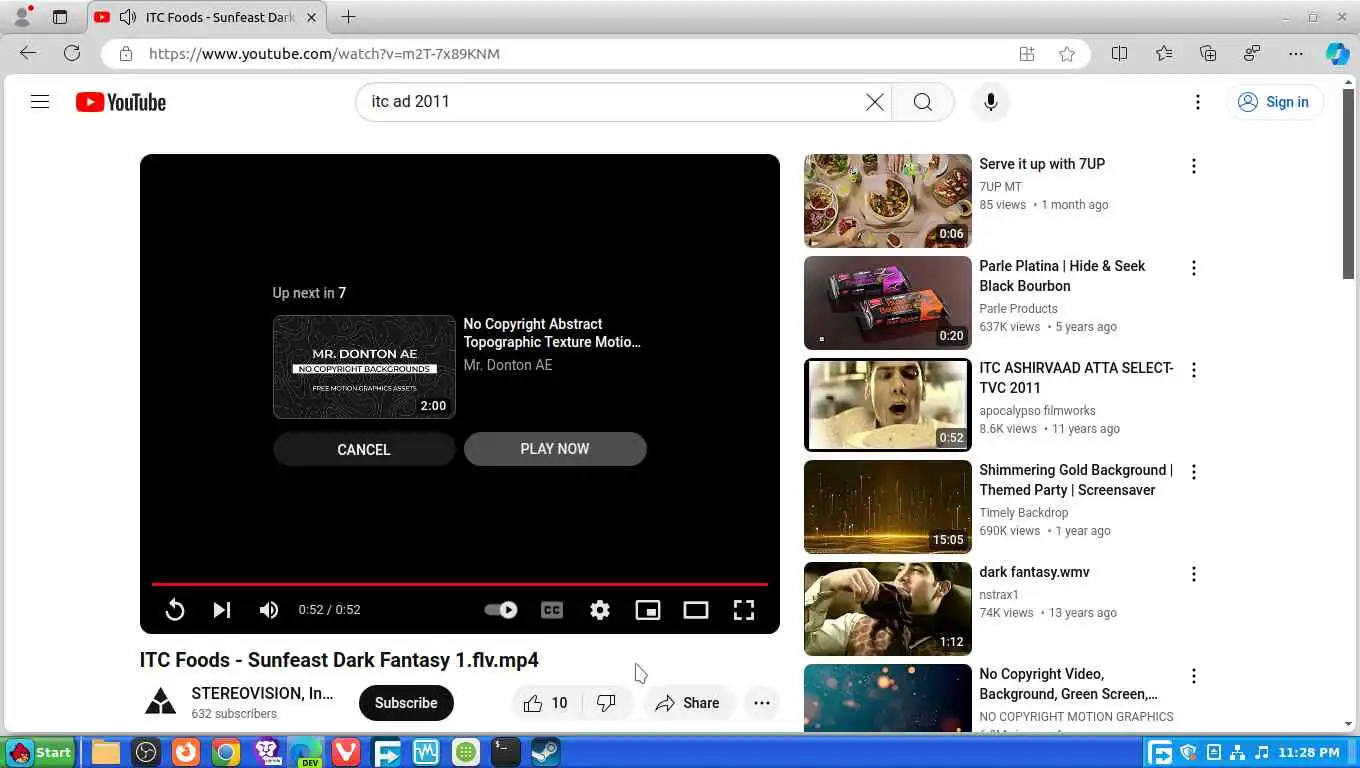The image size is (1360, 768).
Task: Open No Copyright Abstract Topographic title
Action: coord(552,333)
